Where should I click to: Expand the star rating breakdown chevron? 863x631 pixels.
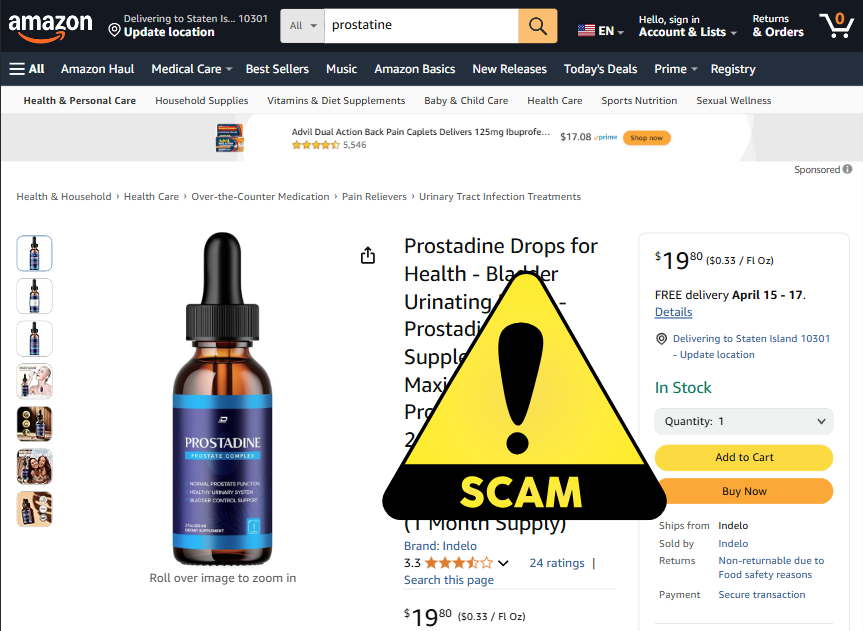click(x=503, y=563)
